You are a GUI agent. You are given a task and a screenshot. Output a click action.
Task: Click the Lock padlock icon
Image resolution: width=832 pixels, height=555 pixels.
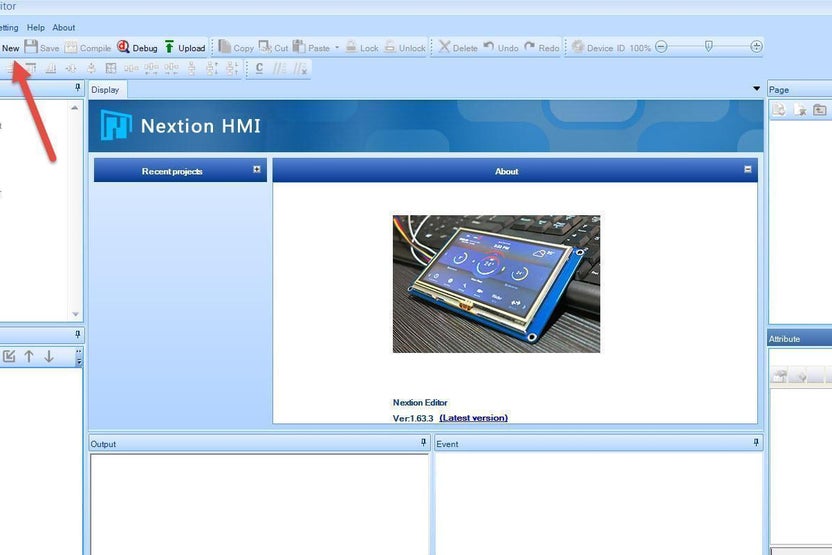[351, 47]
